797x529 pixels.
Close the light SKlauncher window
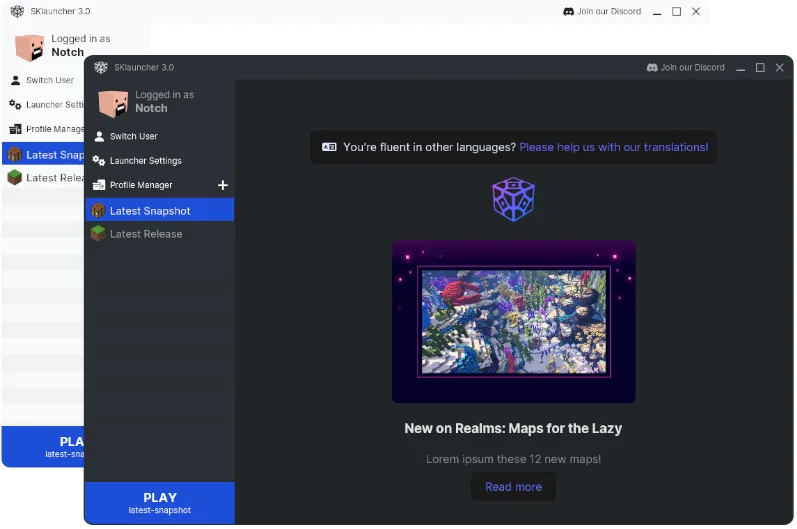(696, 11)
